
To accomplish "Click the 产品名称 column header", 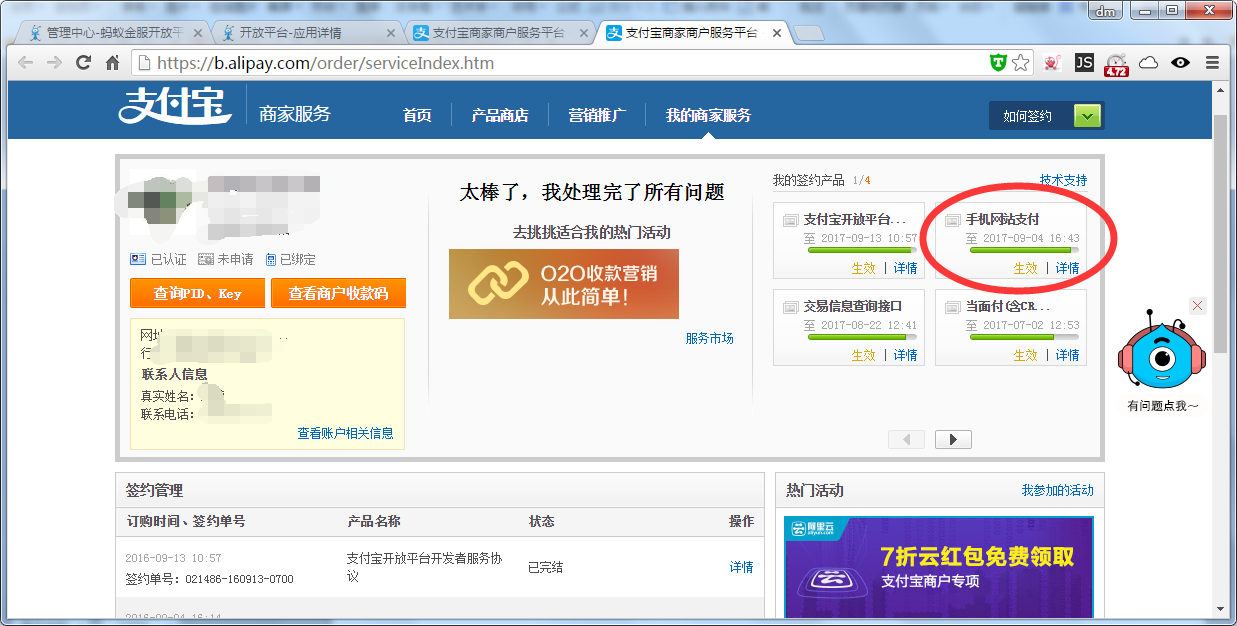I will (374, 521).
